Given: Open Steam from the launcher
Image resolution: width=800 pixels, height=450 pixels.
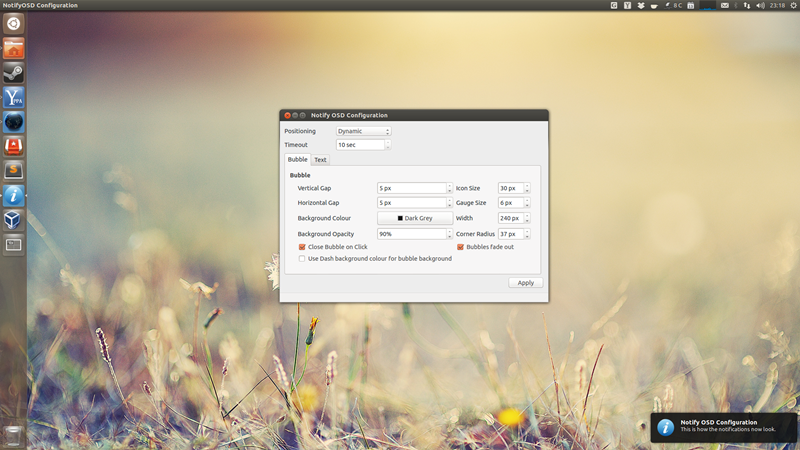Looking at the screenshot, I should point(13,73).
